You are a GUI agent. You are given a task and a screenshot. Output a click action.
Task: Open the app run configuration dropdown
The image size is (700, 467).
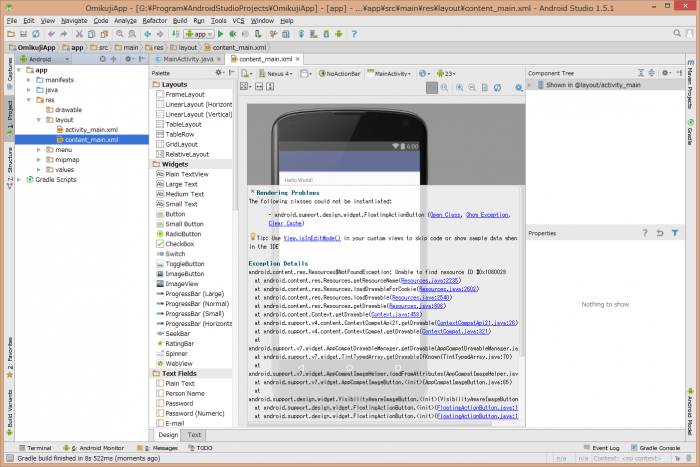tap(199, 34)
